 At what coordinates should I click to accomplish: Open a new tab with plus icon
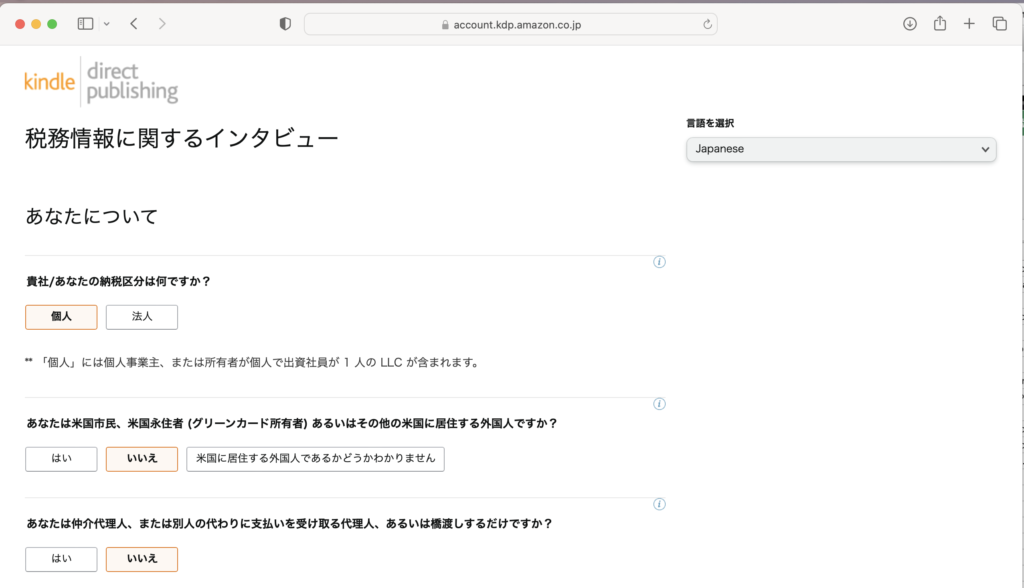[969, 24]
